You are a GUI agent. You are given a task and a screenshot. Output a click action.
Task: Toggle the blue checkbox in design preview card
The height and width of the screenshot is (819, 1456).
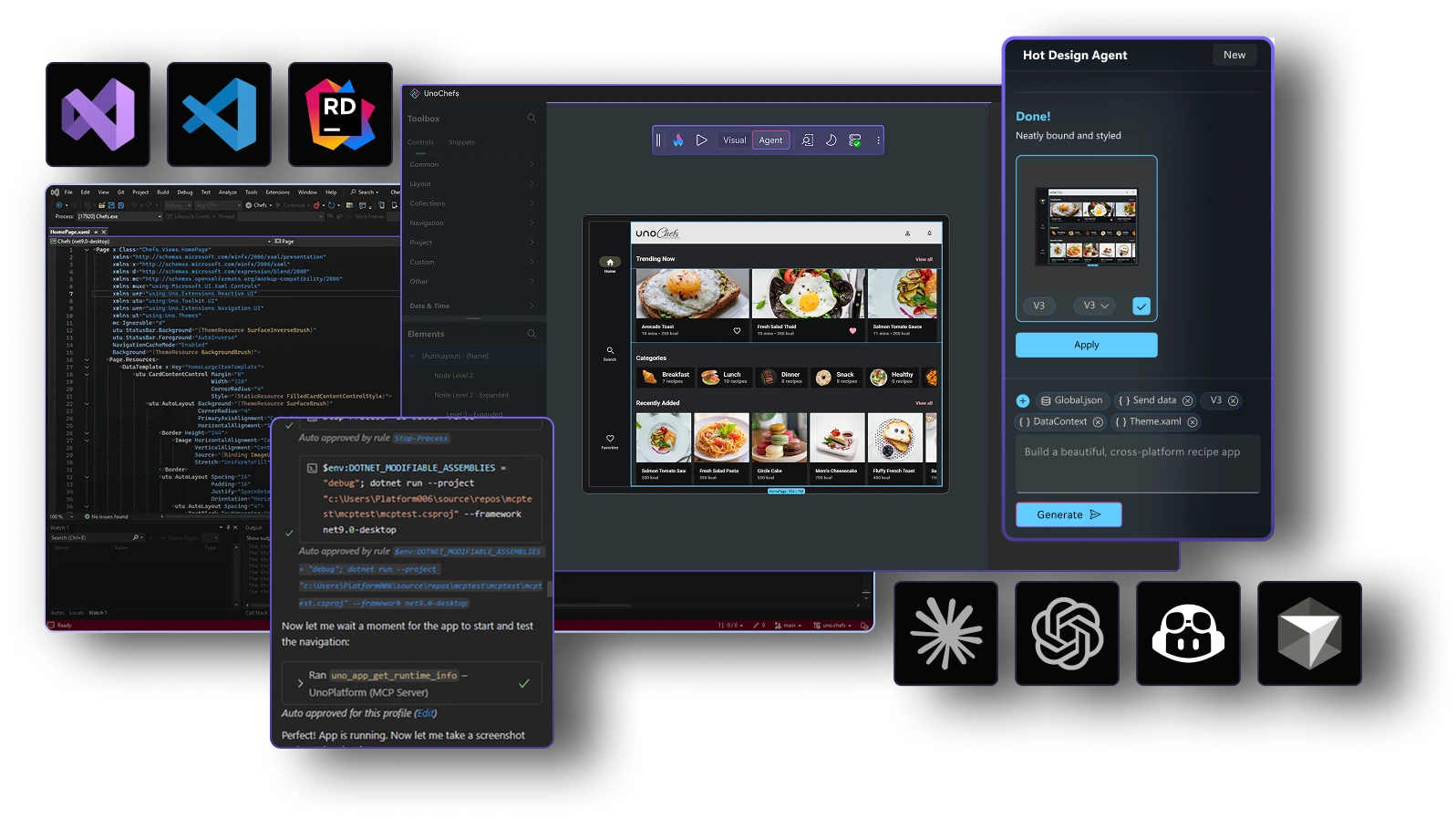(x=1141, y=306)
